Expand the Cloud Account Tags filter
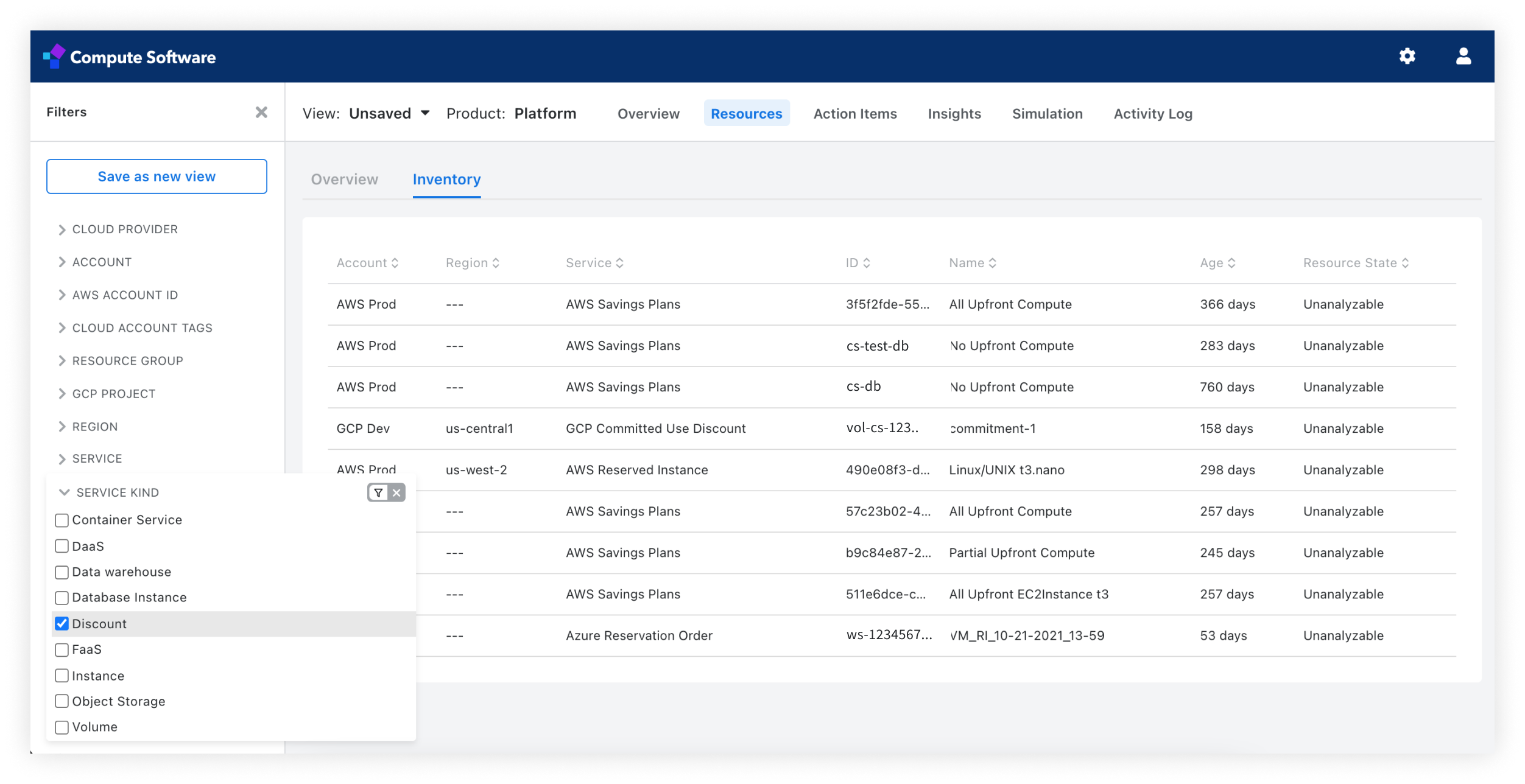This screenshot has height=784, width=1525. (135, 328)
